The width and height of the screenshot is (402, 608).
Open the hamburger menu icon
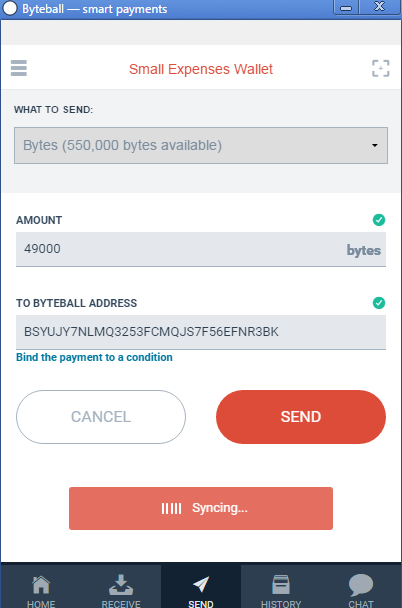19,68
